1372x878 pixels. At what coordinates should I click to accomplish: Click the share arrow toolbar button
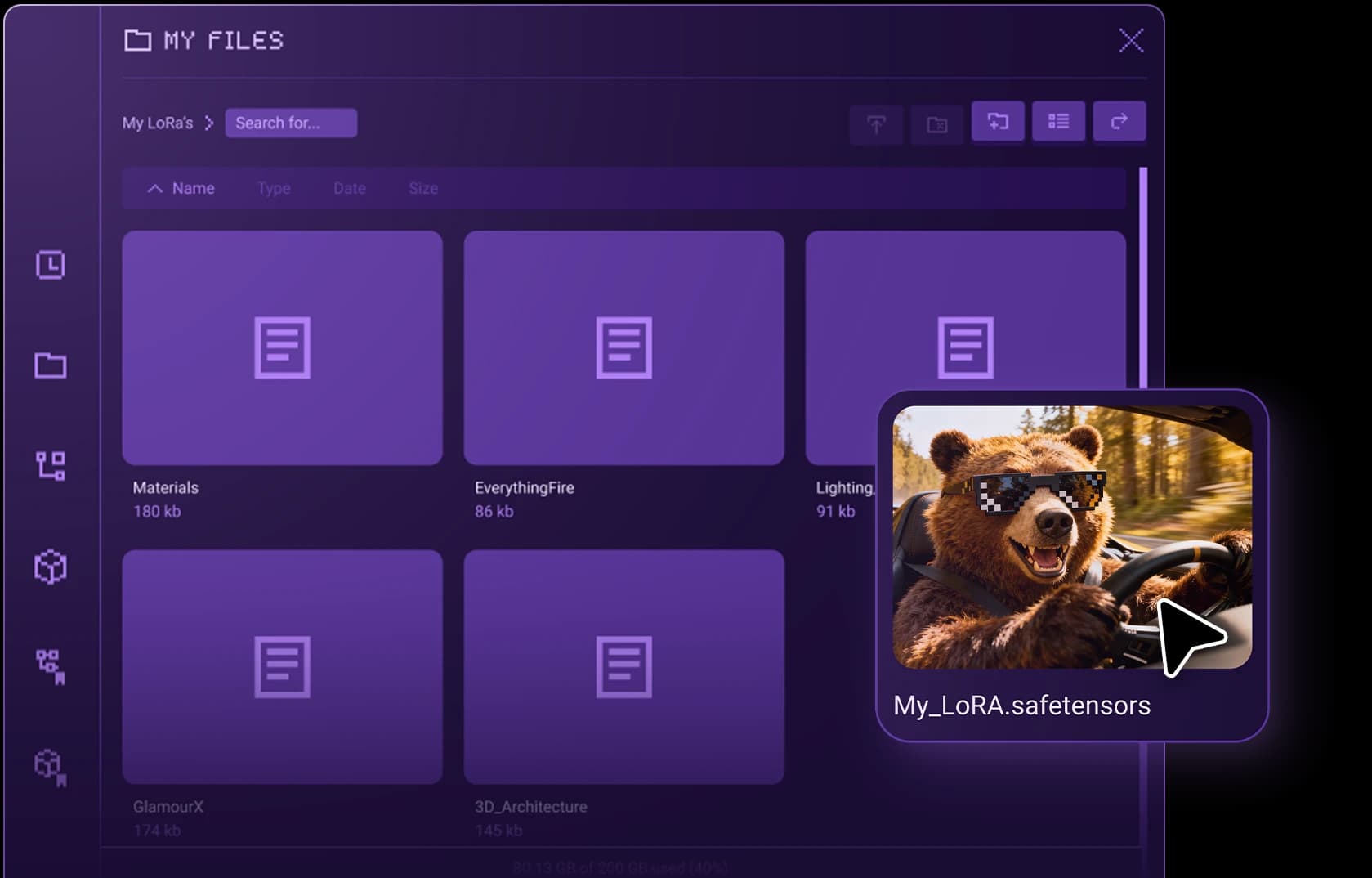[1119, 122]
